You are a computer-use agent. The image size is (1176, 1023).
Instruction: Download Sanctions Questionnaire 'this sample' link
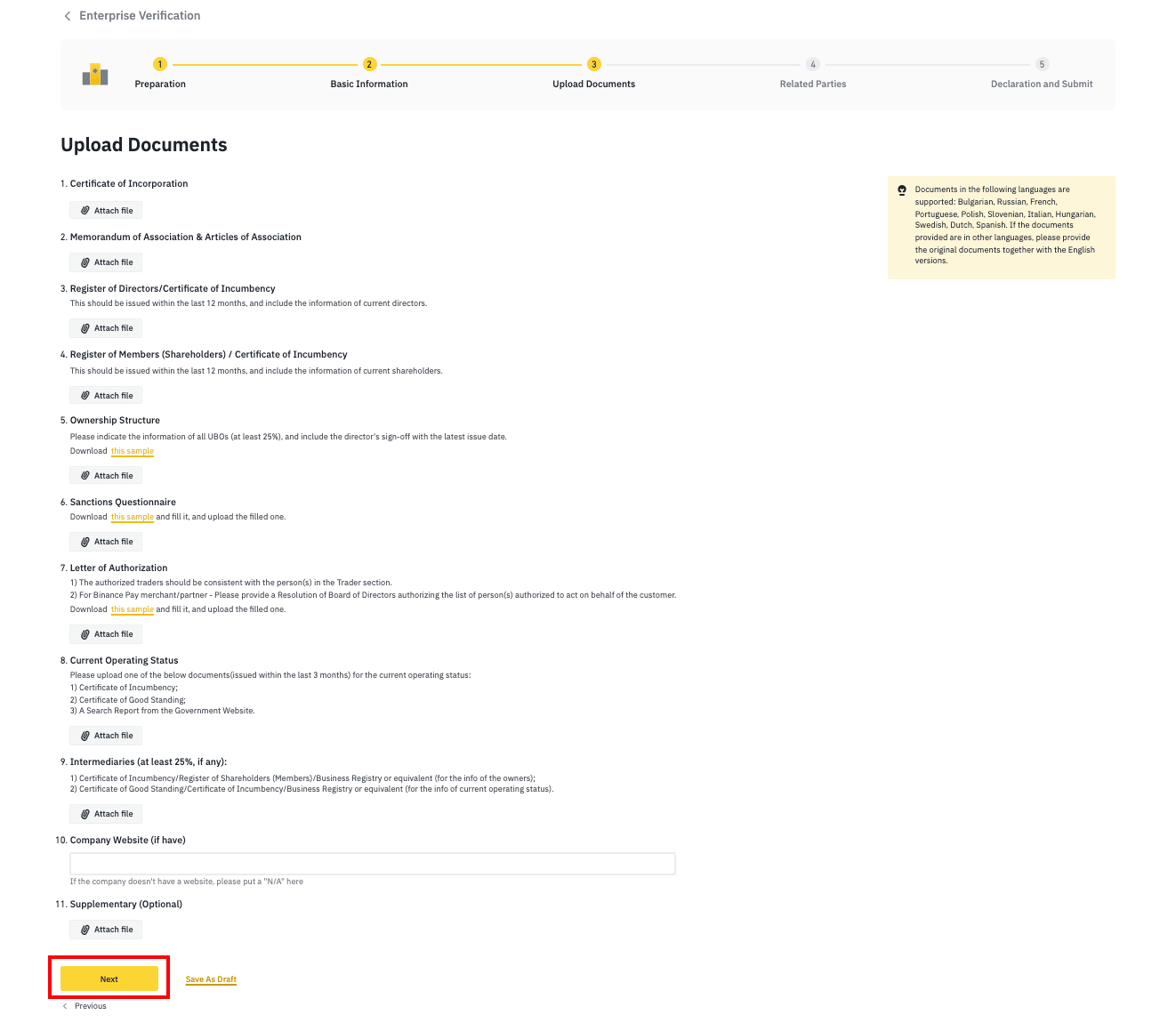(133, 517)
